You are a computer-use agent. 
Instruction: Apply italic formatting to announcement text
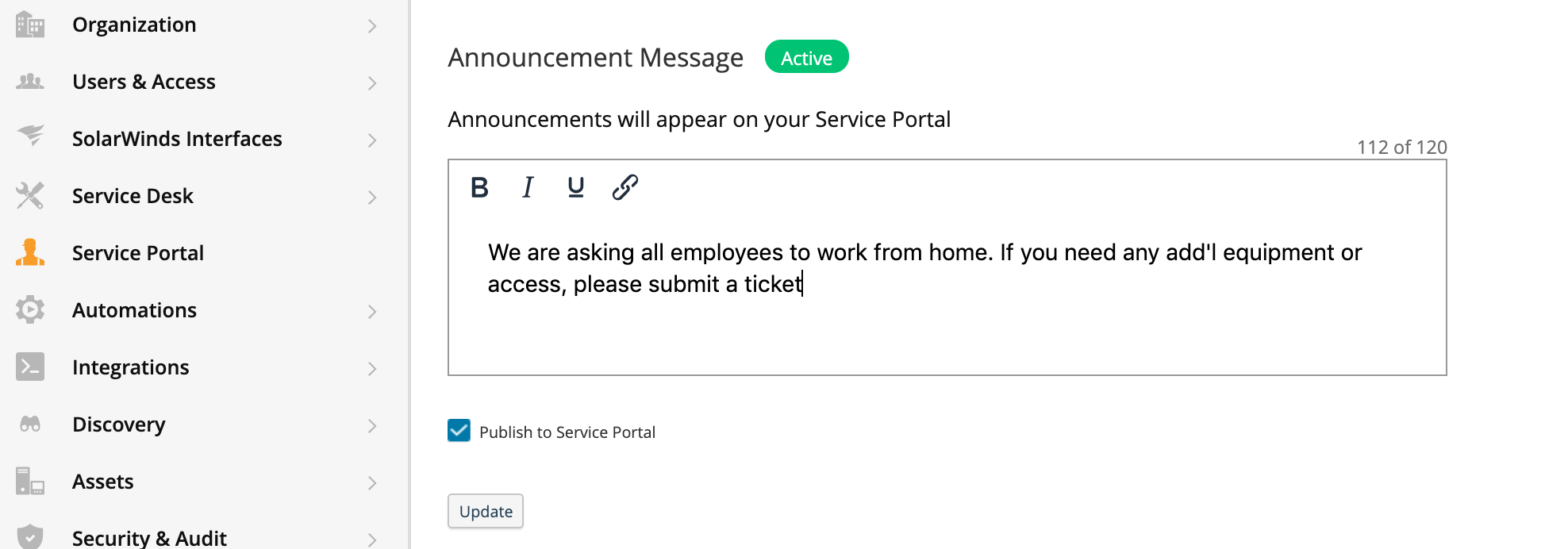coord(528,187)
